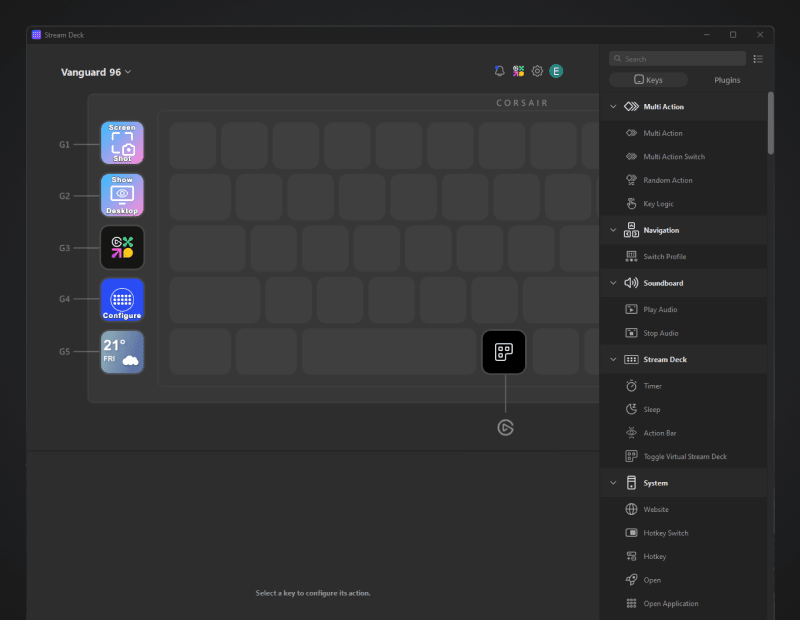This screenshot has height=620, width=800.
Task: Click the G5 weather key thumbnail
Action: 122,351
